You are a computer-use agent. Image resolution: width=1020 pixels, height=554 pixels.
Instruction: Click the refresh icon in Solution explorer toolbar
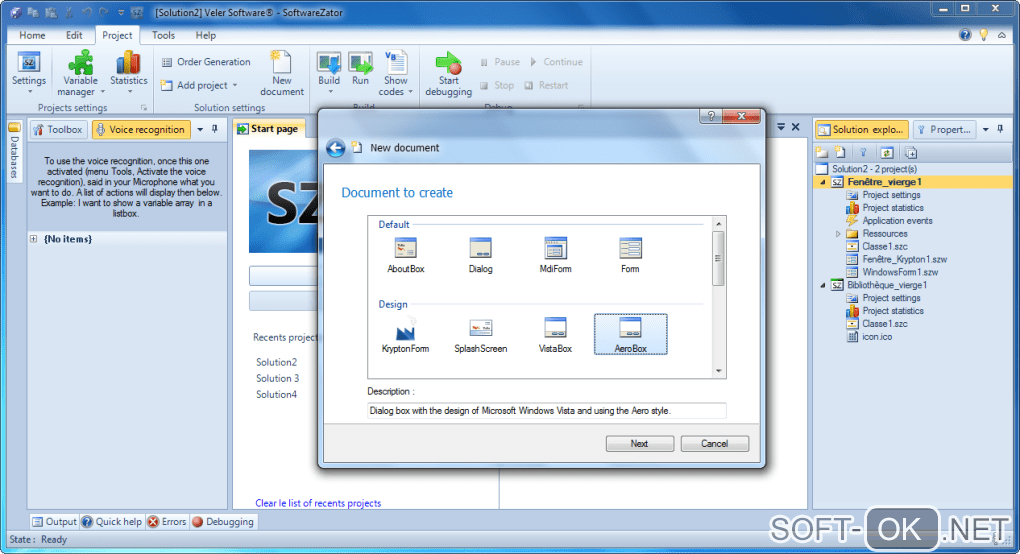point(887,153)
